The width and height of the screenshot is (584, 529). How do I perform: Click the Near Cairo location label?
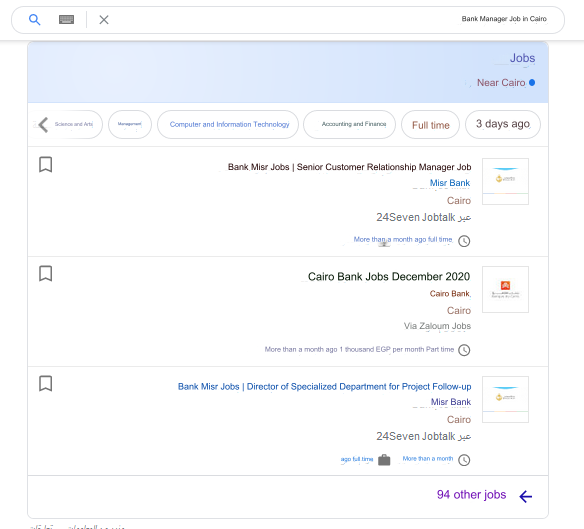click(501, 83)
